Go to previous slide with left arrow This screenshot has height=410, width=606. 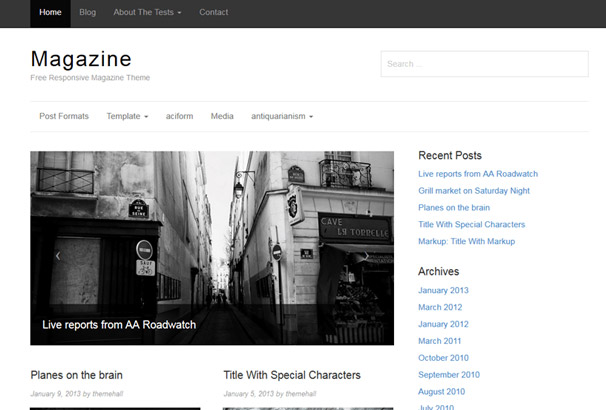coord(58,256)
